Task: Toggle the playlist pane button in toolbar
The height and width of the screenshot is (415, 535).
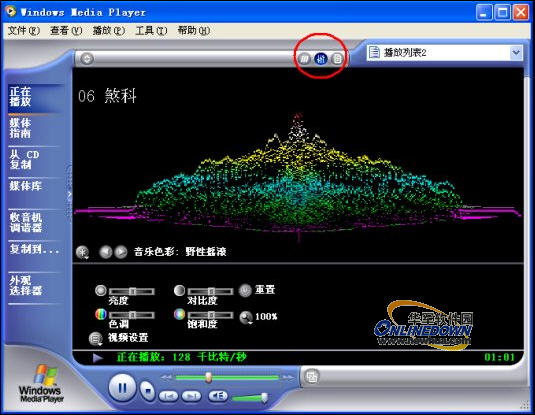Action: 337,59
